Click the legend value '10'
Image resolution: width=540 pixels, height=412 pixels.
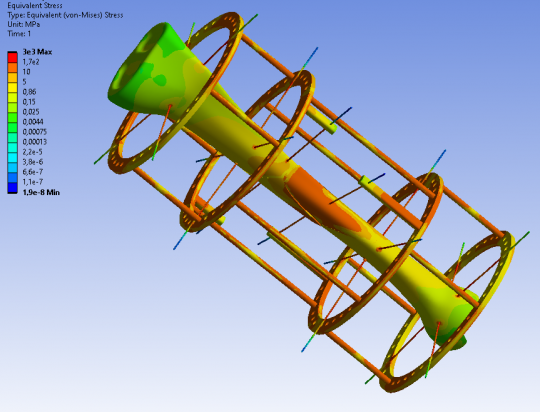point(27,72)
